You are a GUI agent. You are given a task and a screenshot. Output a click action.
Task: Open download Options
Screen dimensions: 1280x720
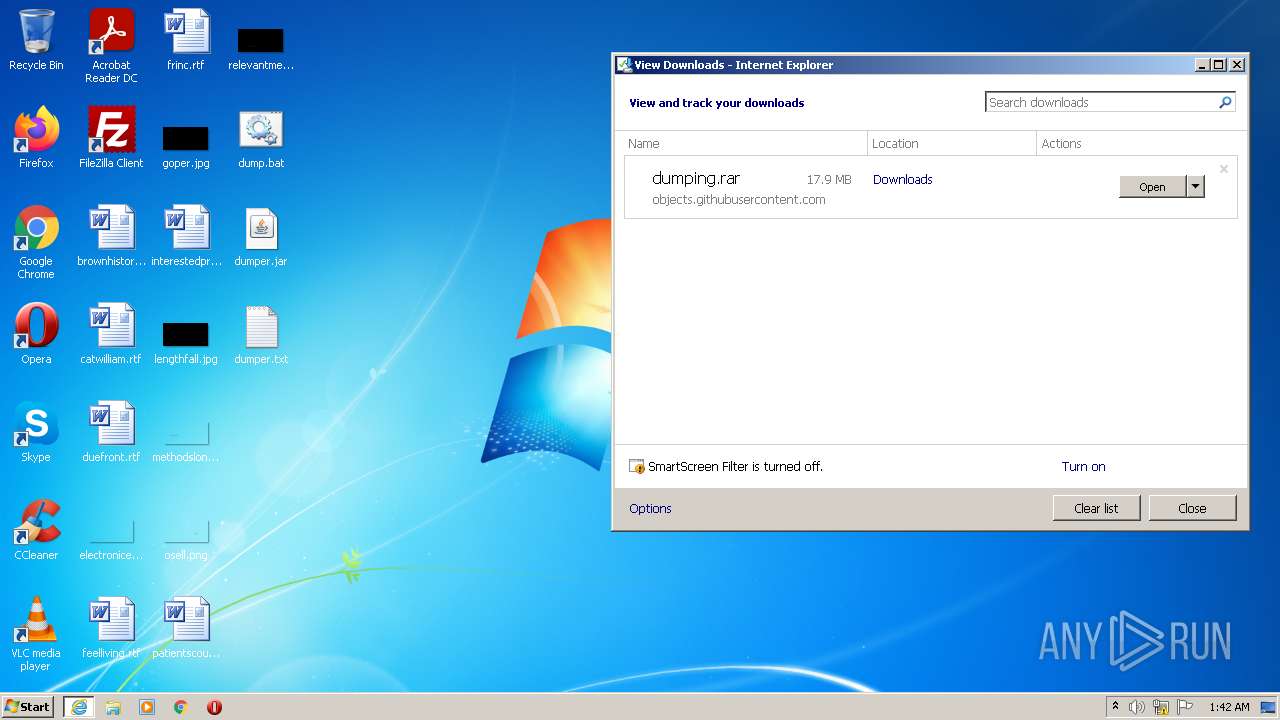click(650, 508)
